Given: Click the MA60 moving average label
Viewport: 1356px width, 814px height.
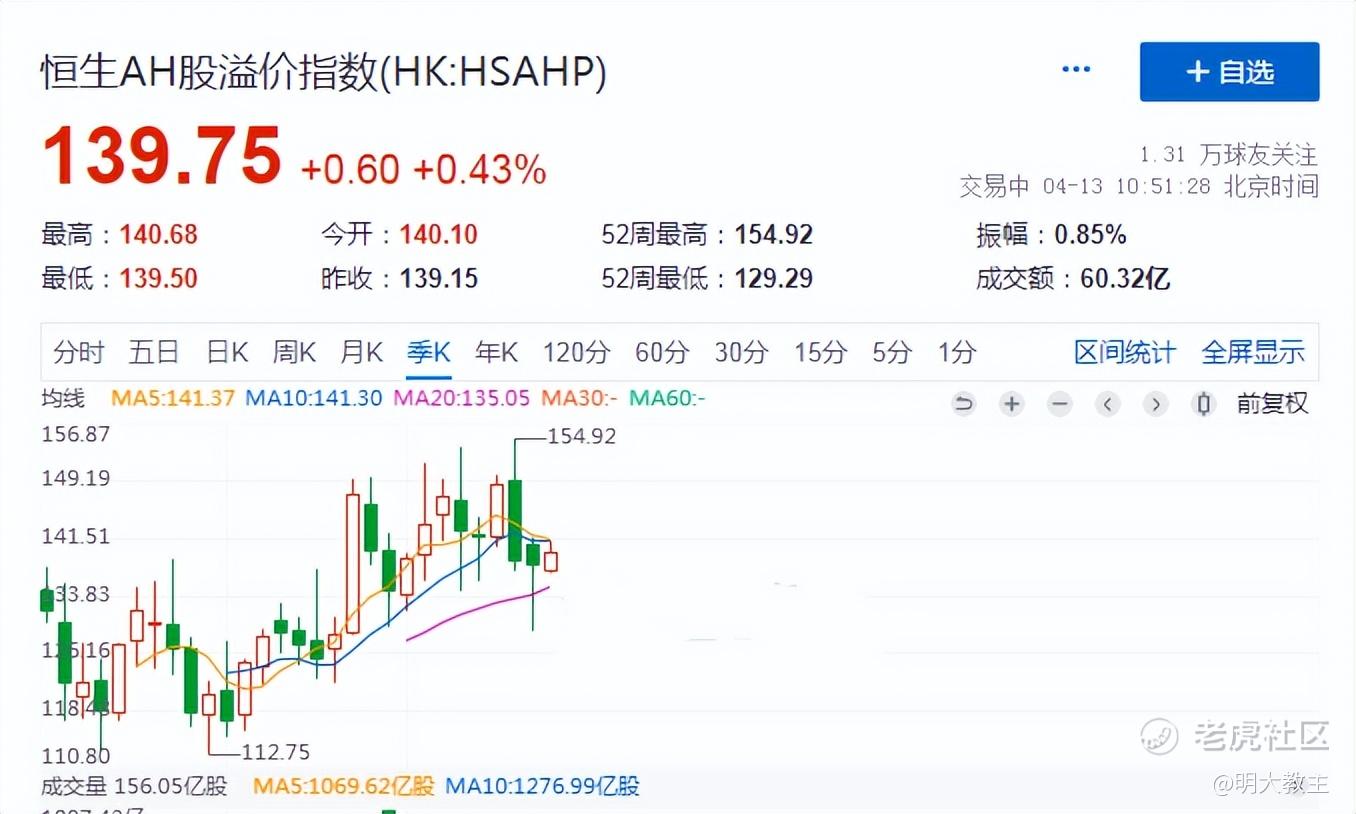Looking at the screenshot, I should pos(667,398).
